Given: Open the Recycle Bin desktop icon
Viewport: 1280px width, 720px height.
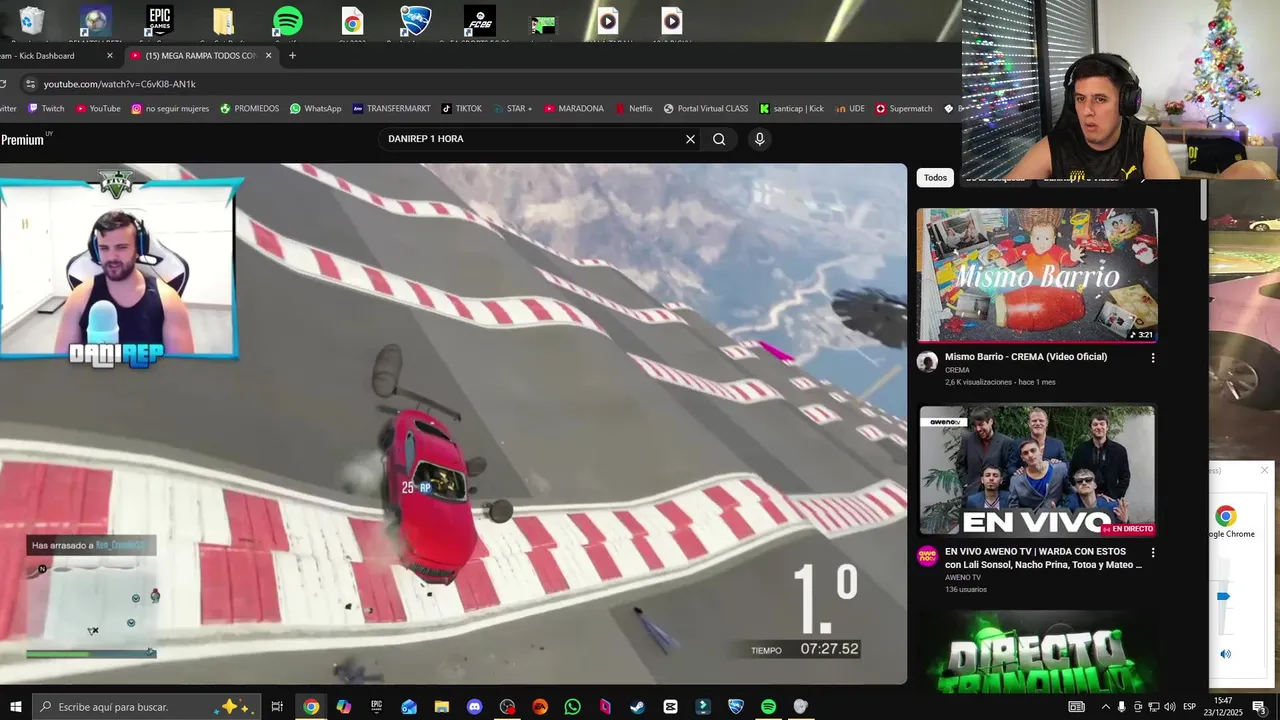Looking at the screenshot, I should pyautogui.click(x=31, y=20).
